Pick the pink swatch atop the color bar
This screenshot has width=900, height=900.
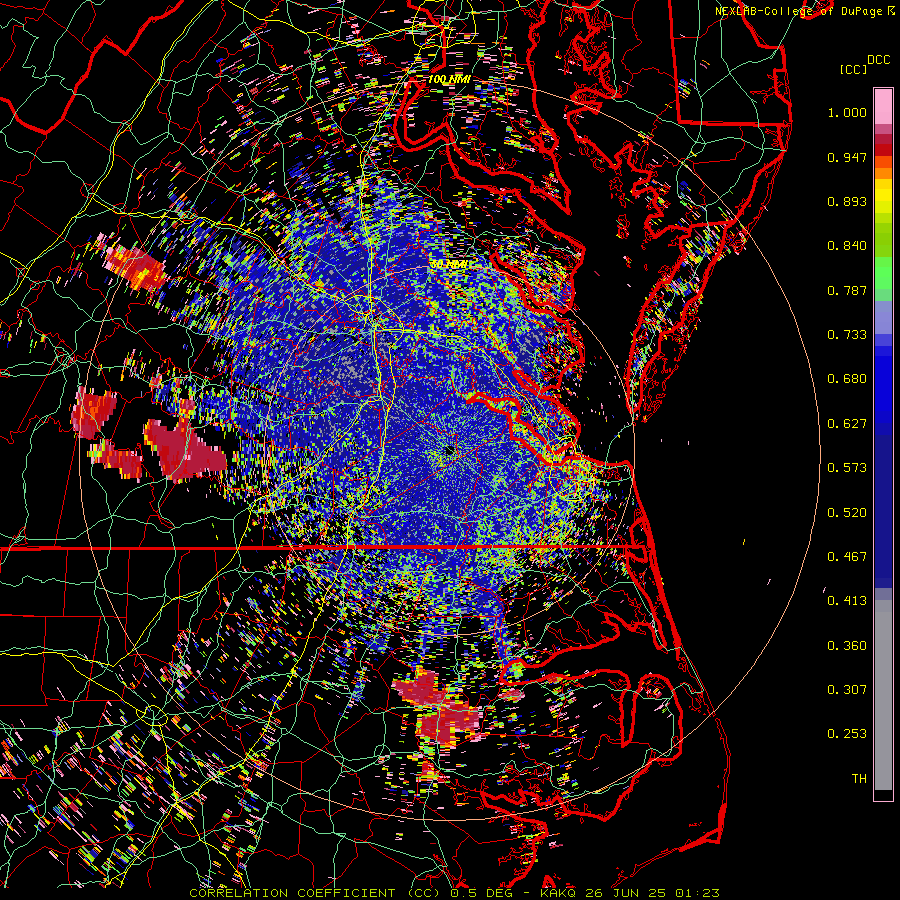click(883, 106)
